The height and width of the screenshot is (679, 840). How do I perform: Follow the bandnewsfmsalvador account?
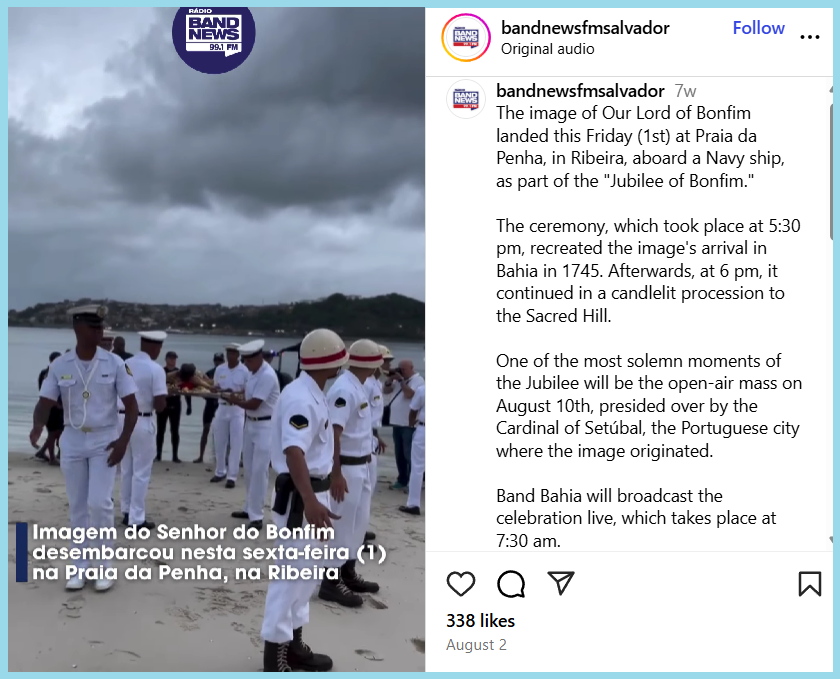[758, 28]
